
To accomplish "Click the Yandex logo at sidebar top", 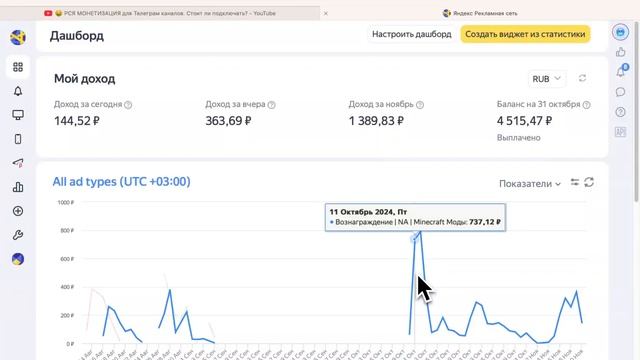I will (x=18, y=37).
